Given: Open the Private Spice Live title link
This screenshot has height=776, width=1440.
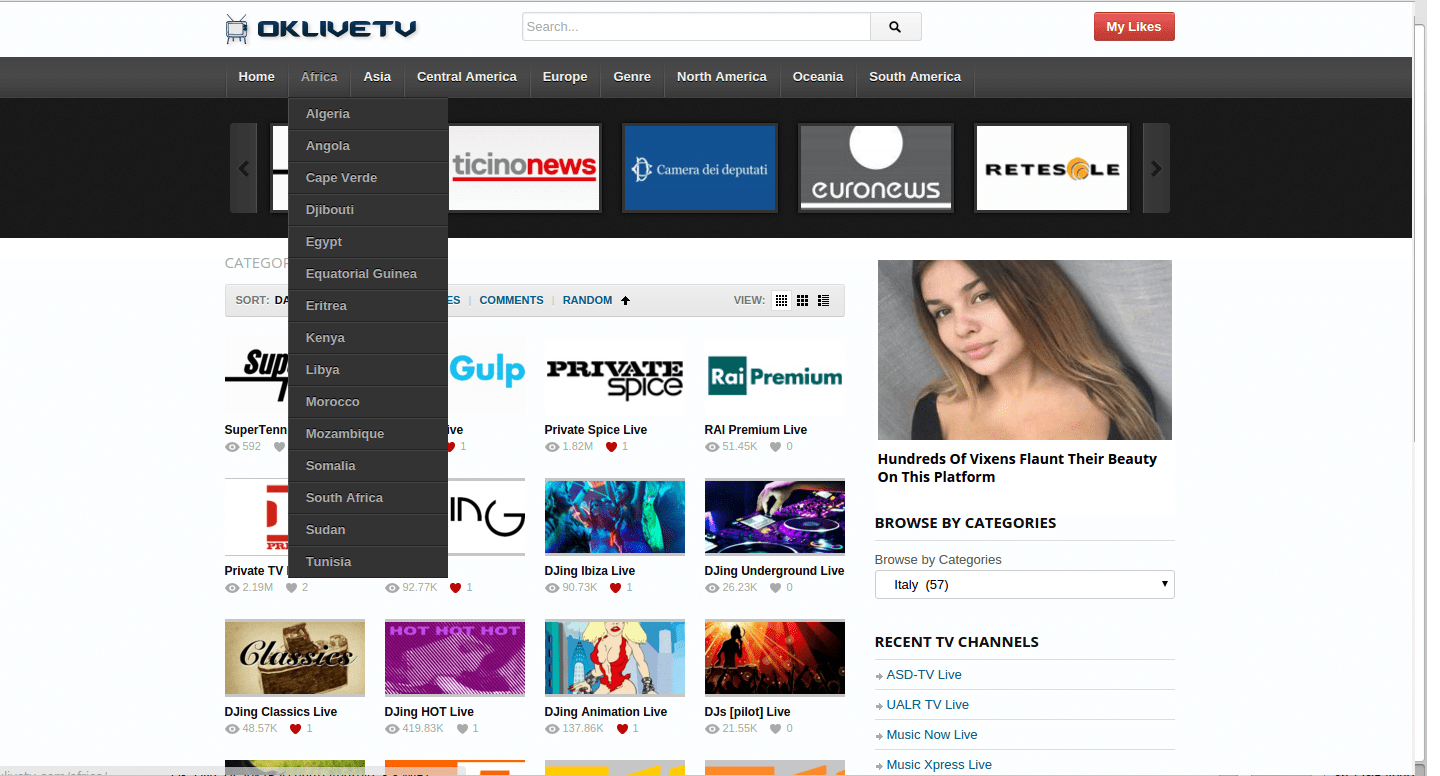Looking at the screenshot, I should pos(595,430).
